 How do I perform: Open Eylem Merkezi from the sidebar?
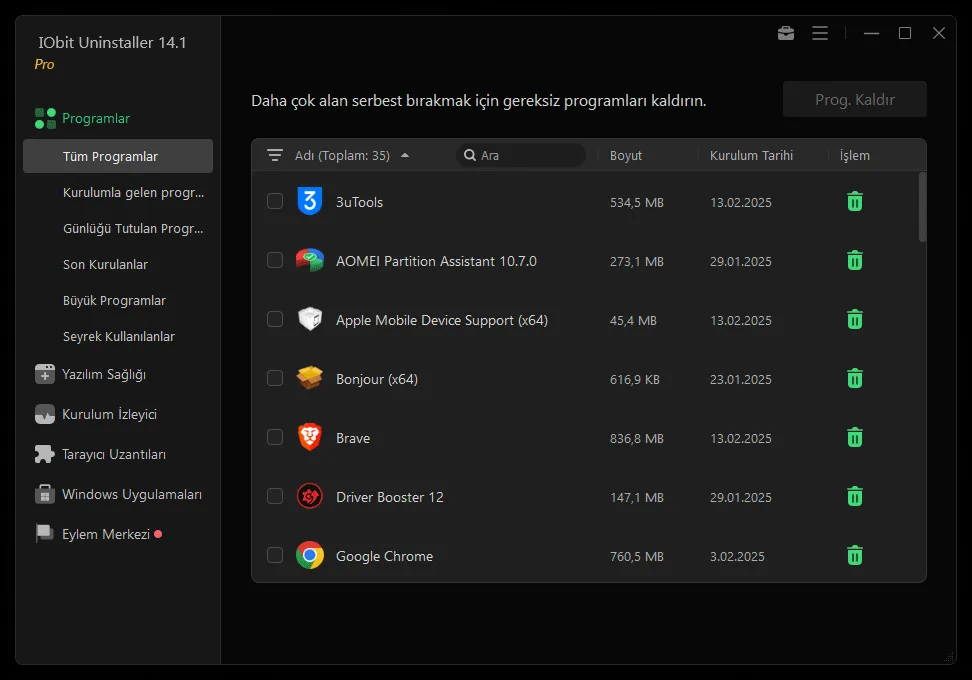pyautogui.click(x=105, y=534)
